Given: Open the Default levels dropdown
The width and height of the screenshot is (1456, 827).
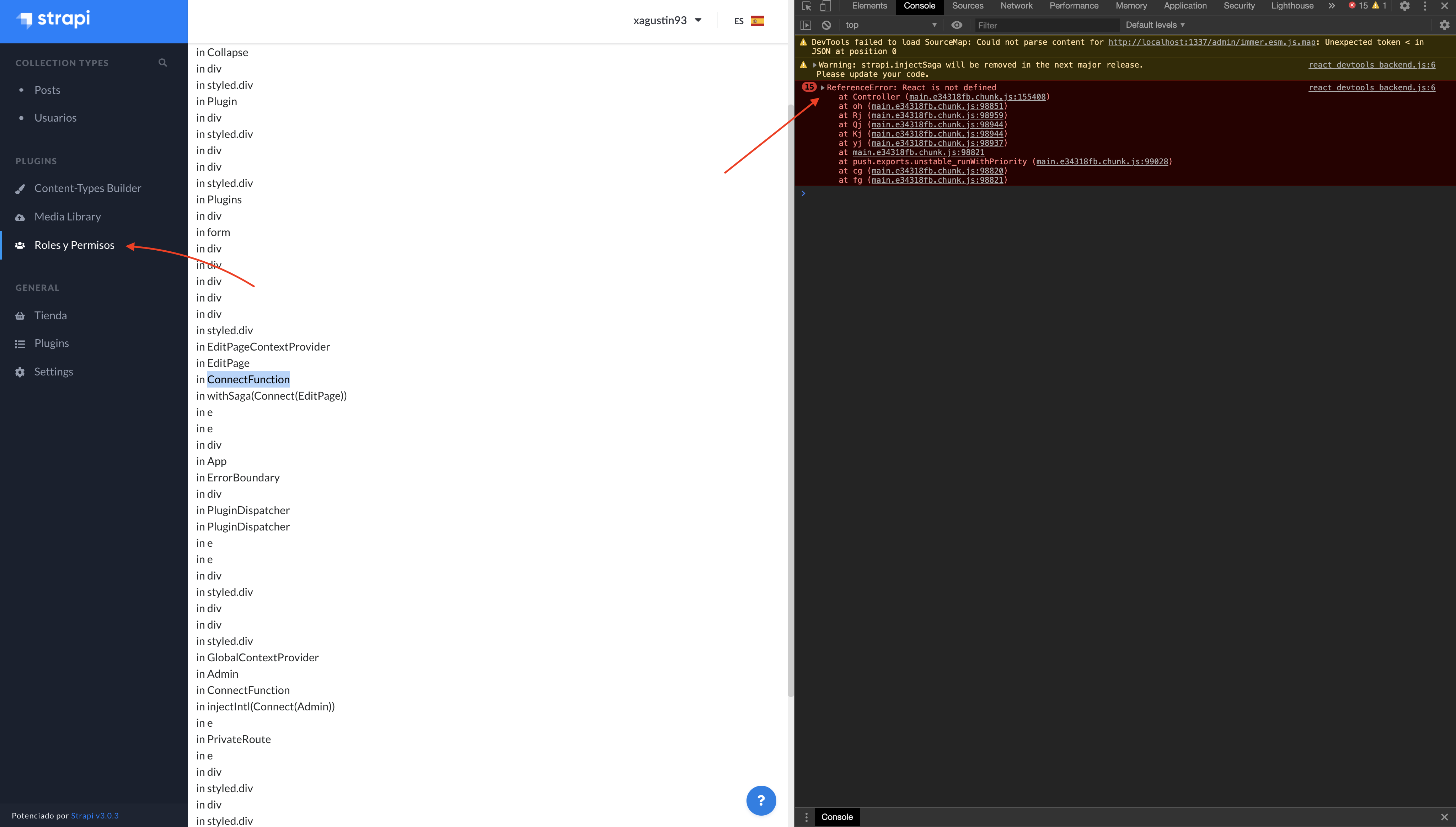Looking at the screenshot, I should 1155,25.
